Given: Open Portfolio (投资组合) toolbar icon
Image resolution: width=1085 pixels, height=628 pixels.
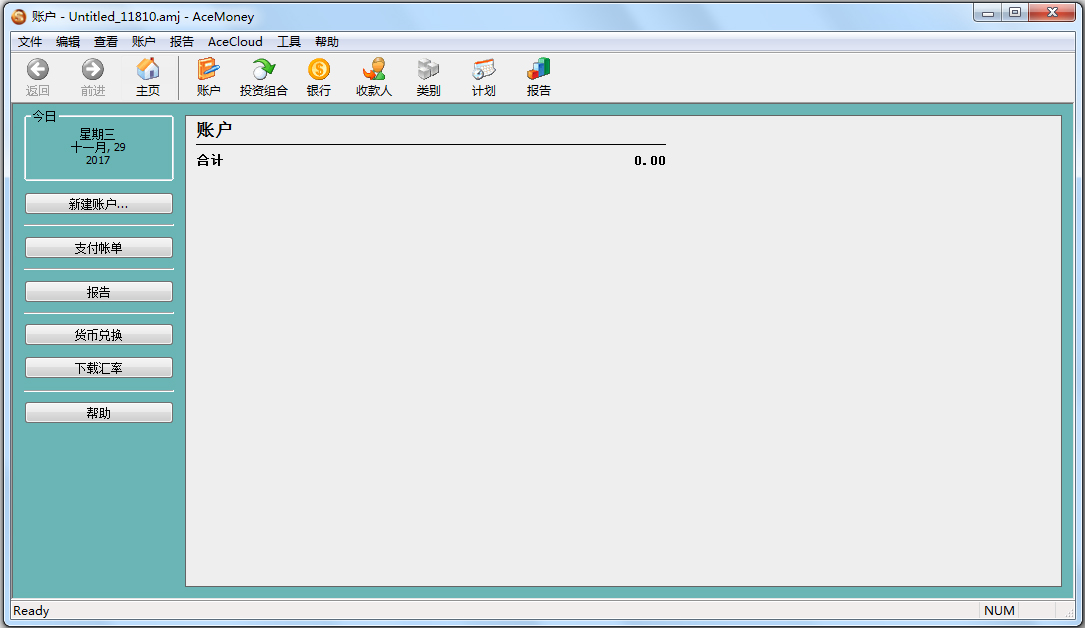Looking at the screenshot, I should [x=263, y=69].
